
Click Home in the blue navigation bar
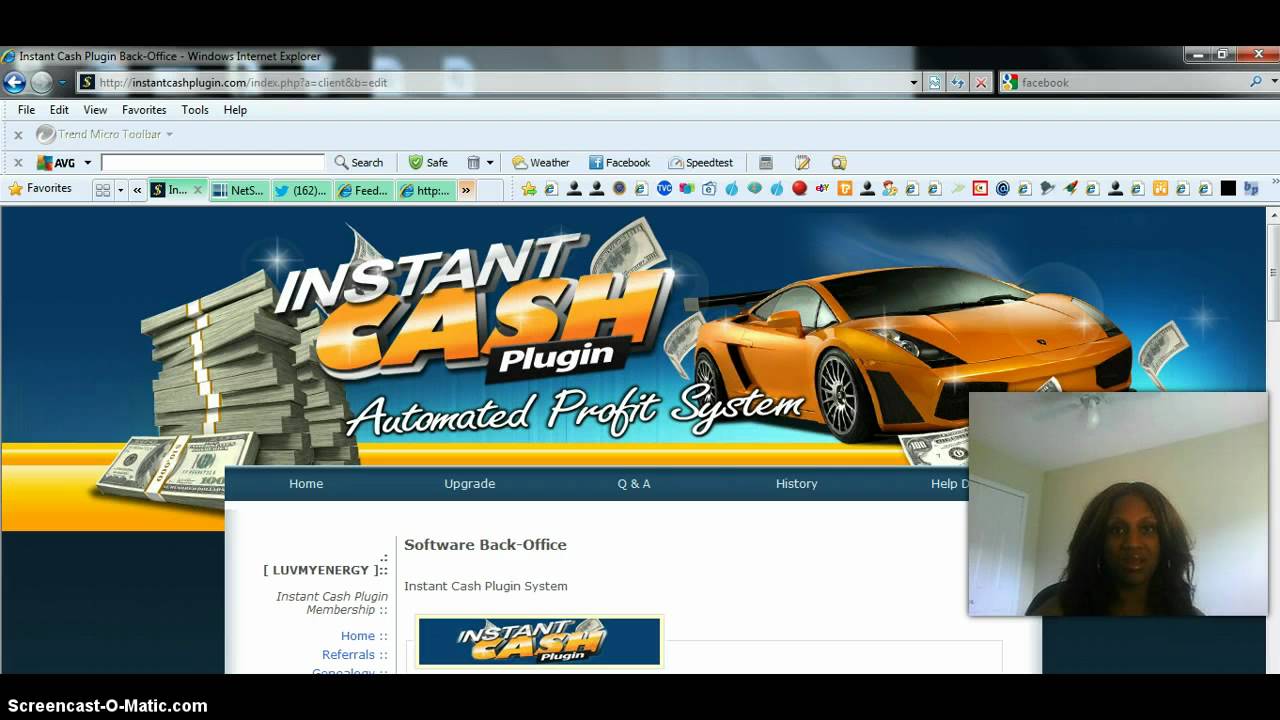click(x=306, y=484)
